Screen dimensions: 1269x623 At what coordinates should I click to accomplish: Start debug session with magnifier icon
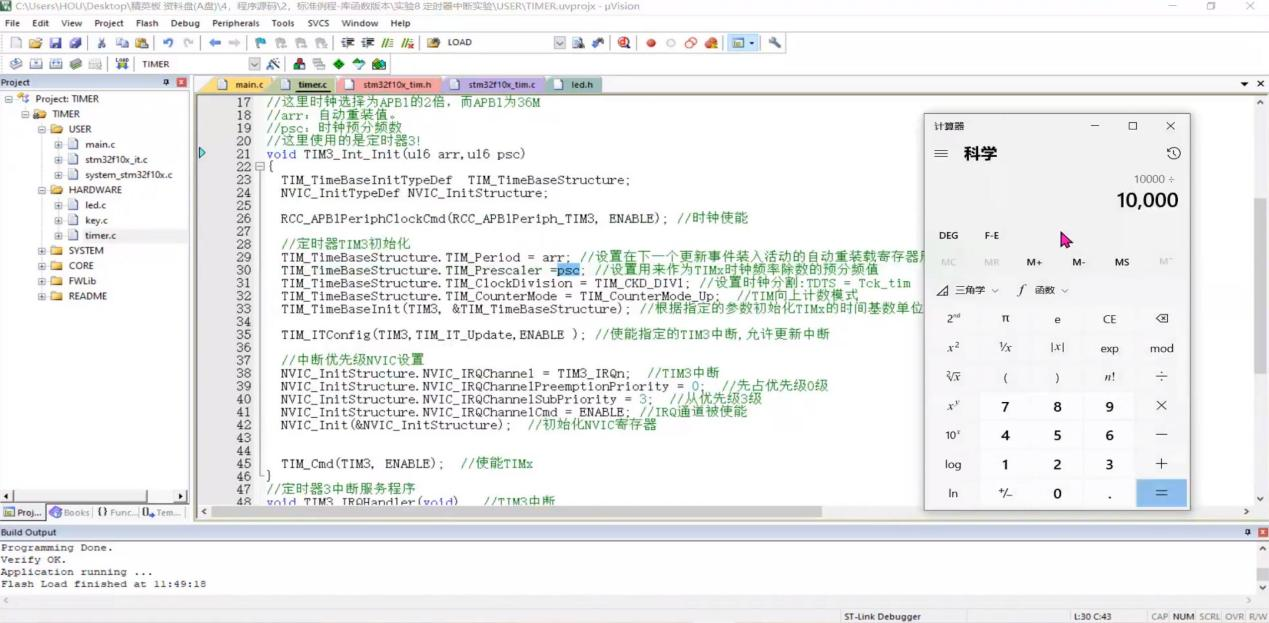click(x=624, y=43)
